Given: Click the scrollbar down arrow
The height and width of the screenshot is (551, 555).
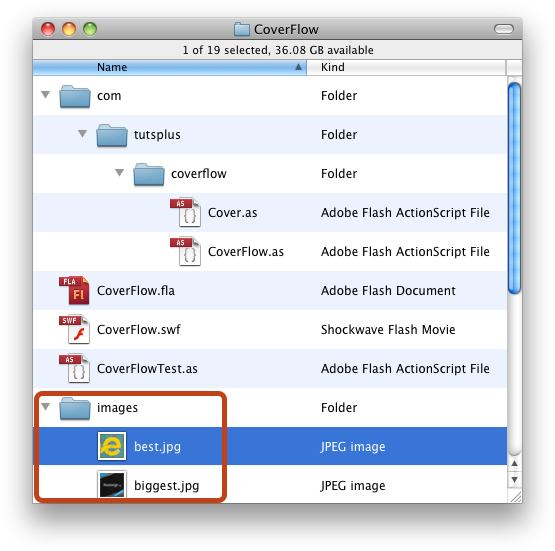Looking at the screenshot, I should pos(514,480).
